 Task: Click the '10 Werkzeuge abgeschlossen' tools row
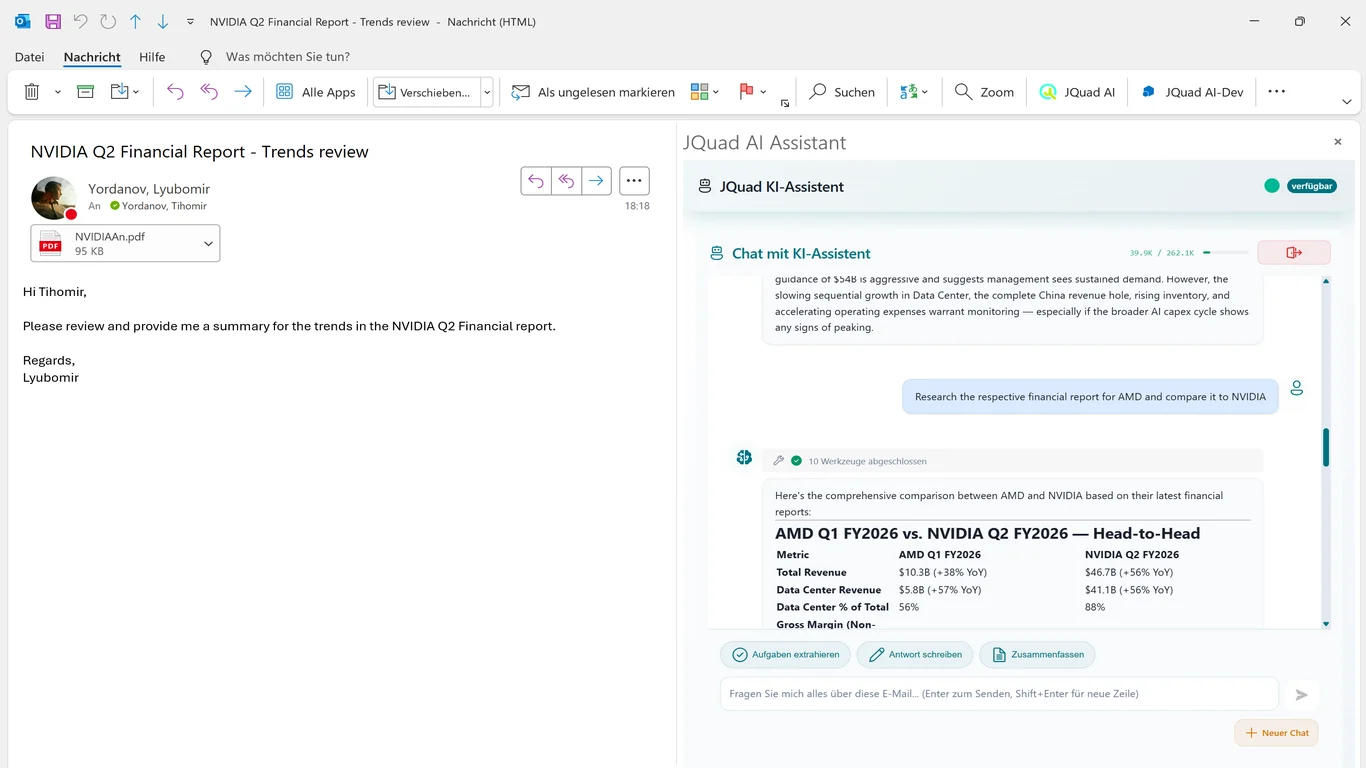[1013, 461]
